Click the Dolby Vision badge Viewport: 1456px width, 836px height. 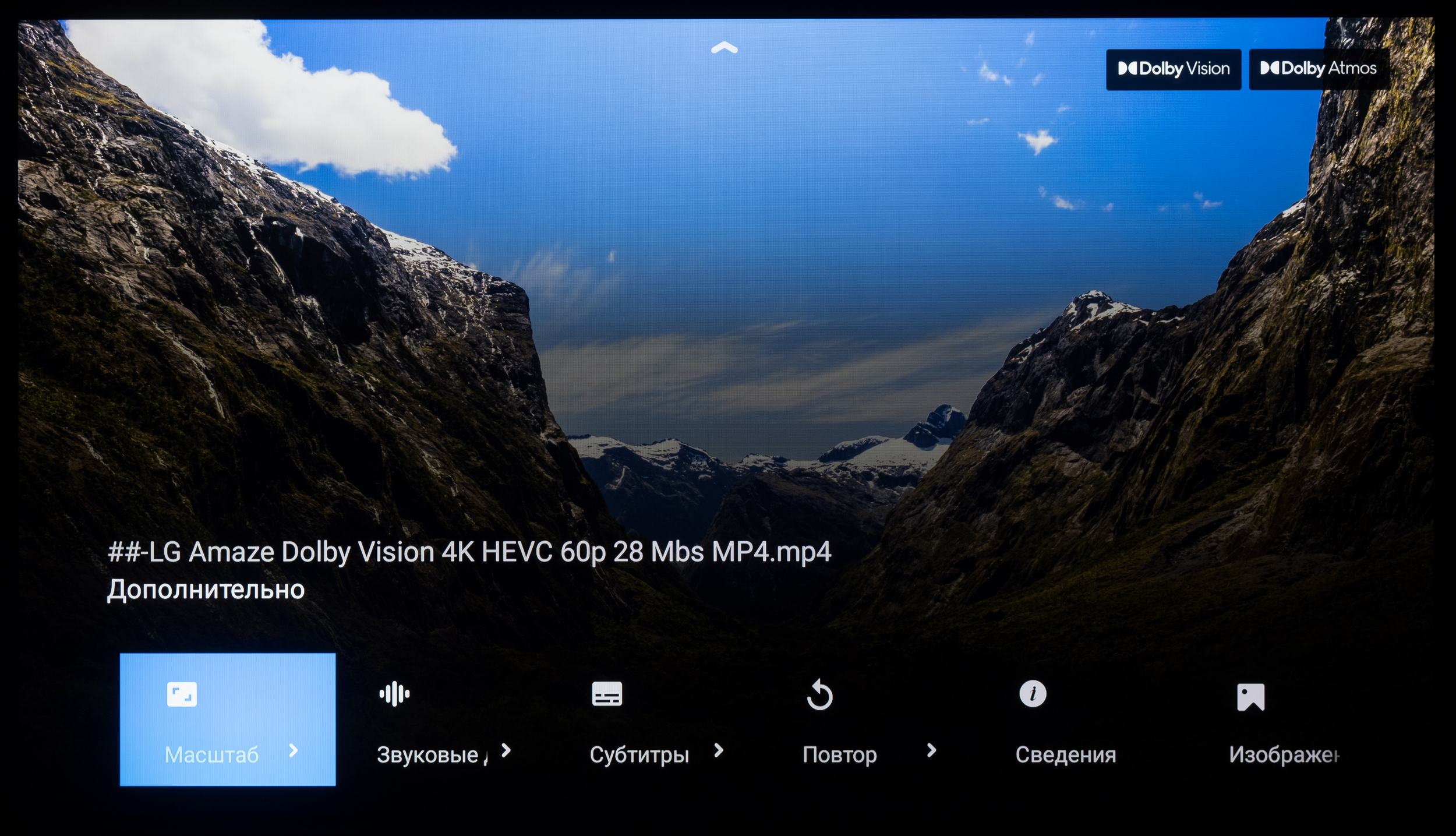[1173, 69]
